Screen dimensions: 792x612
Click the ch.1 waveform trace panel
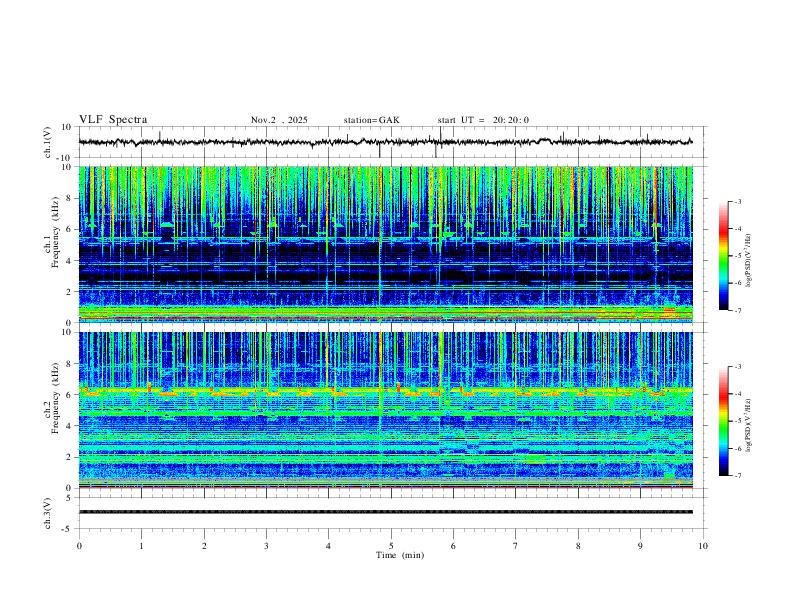click(393, 142)
